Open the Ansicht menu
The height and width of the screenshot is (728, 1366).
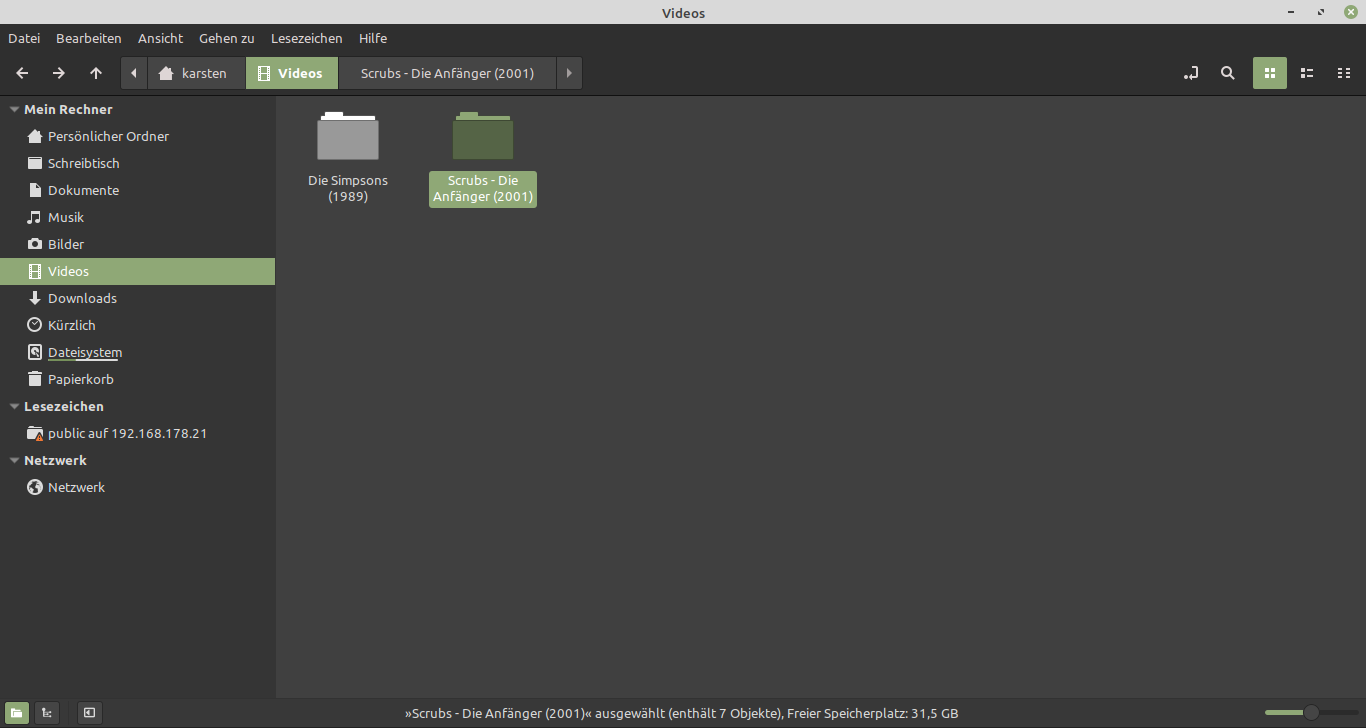pyautogui.click(x=161, y=38)
